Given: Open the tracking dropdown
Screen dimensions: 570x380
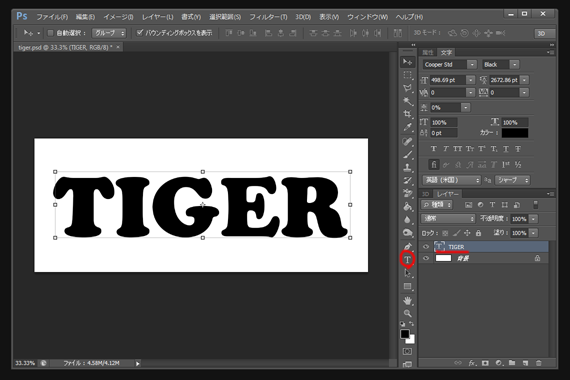Looking at the screenshot, I should [x=524, y=93].
